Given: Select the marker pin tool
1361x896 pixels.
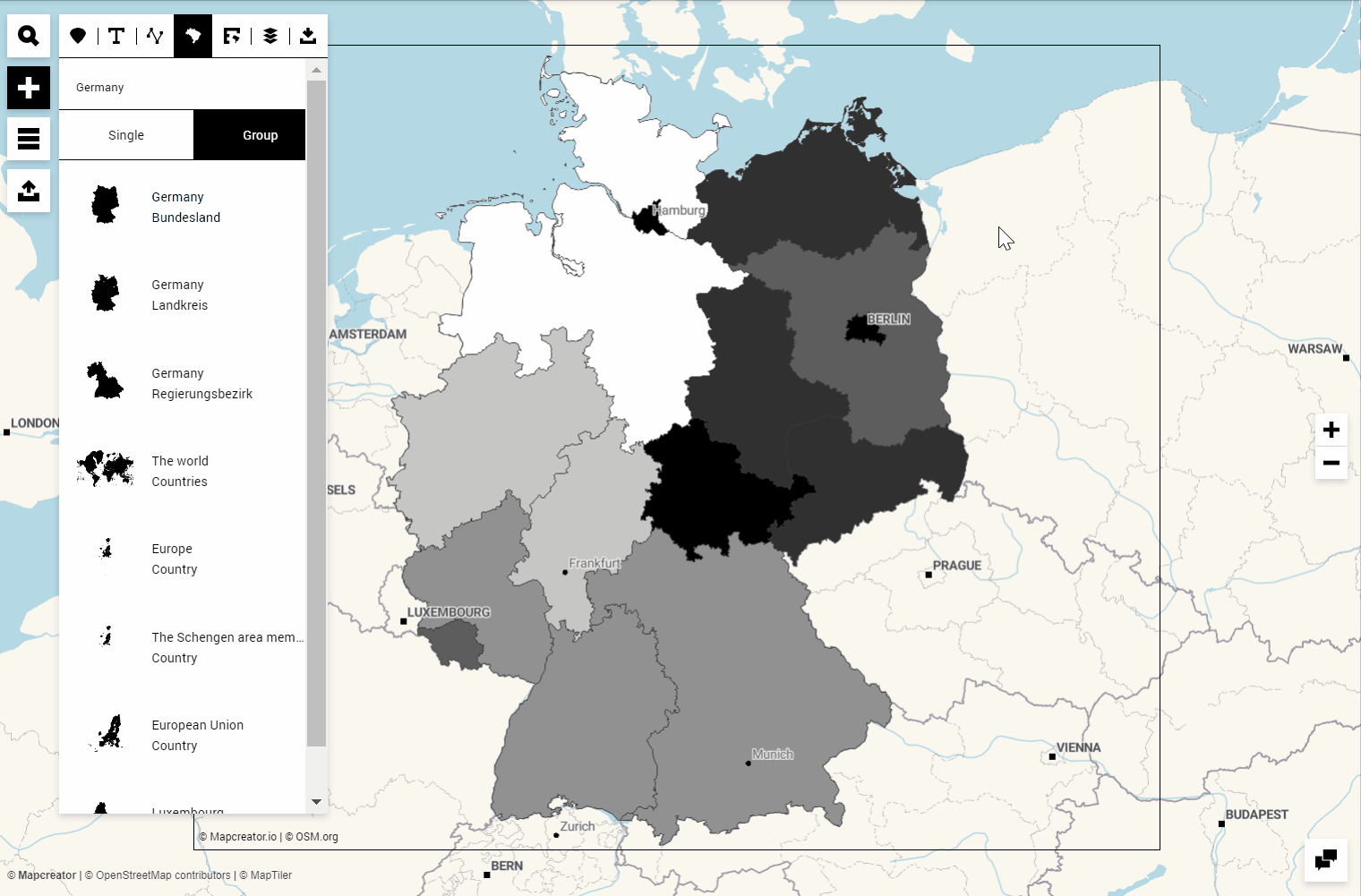Looking at the screenshot, I should point(78,36).
